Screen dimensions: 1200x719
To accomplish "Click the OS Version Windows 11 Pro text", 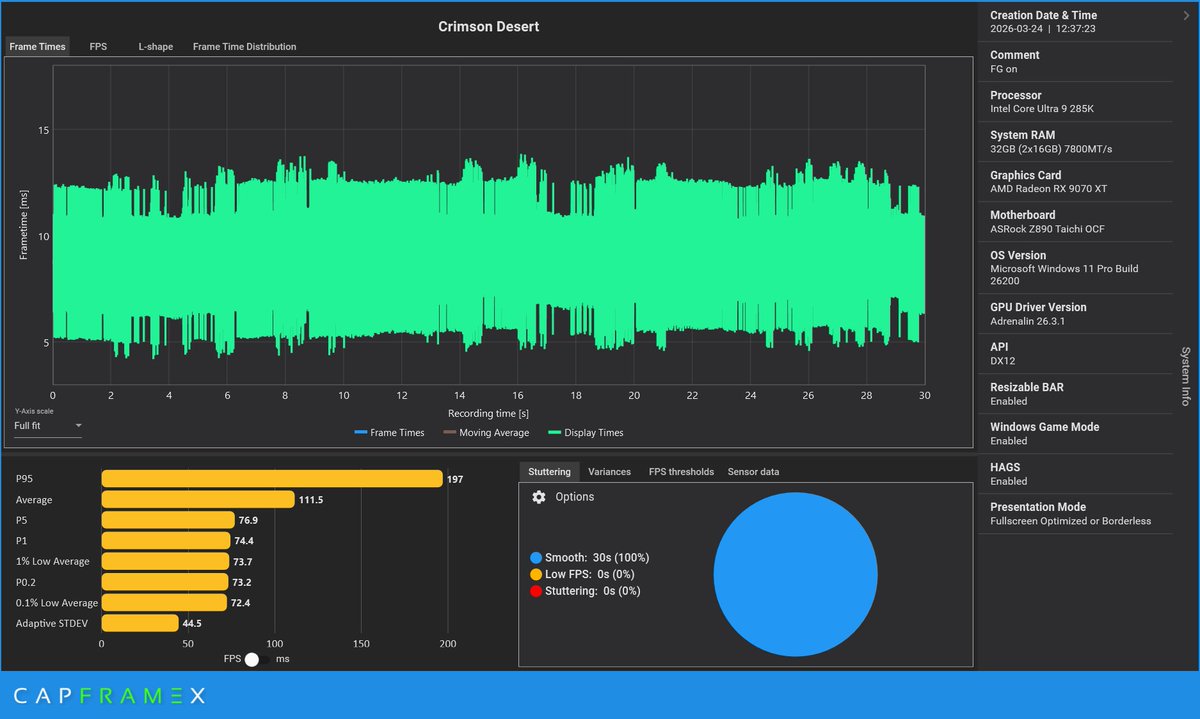I will point(1064,275).
